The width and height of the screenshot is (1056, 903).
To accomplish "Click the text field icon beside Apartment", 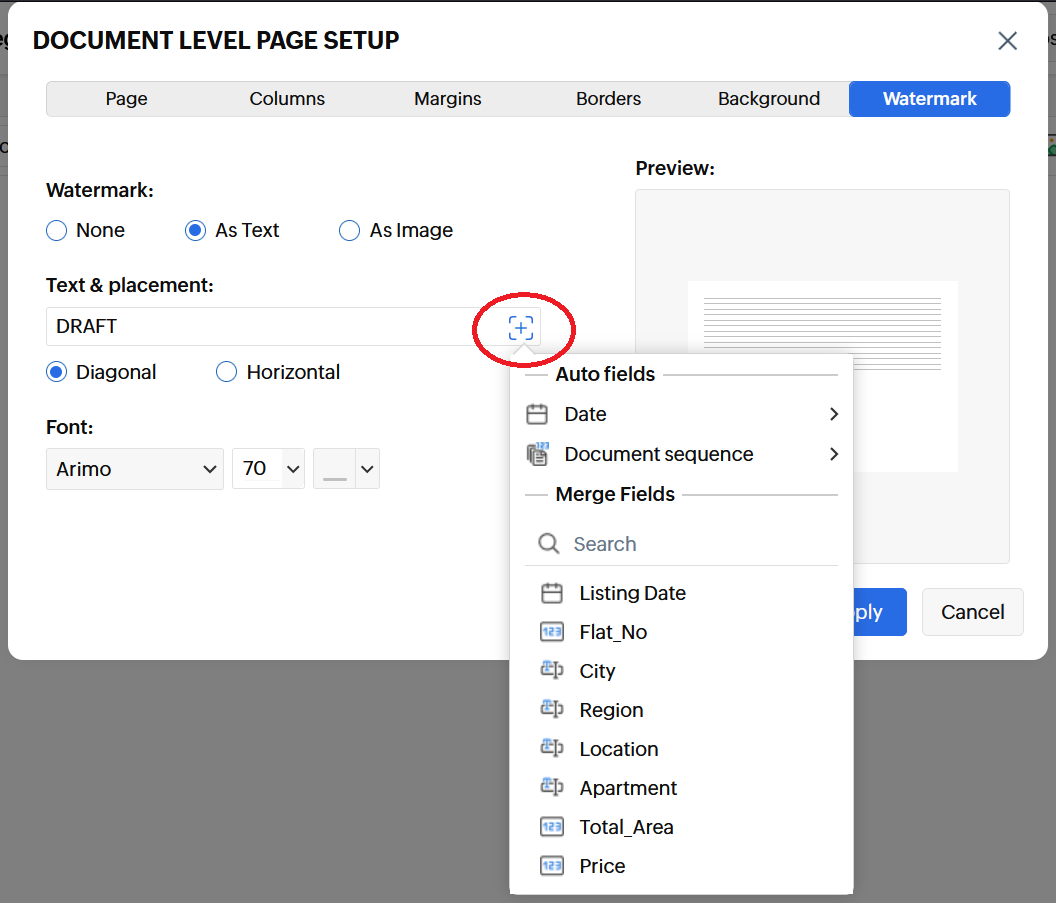I will point(552,788).
